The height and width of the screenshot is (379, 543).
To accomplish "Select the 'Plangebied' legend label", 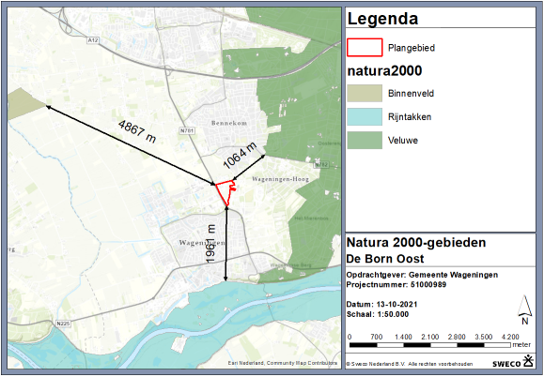I will [x=411, y=48].
